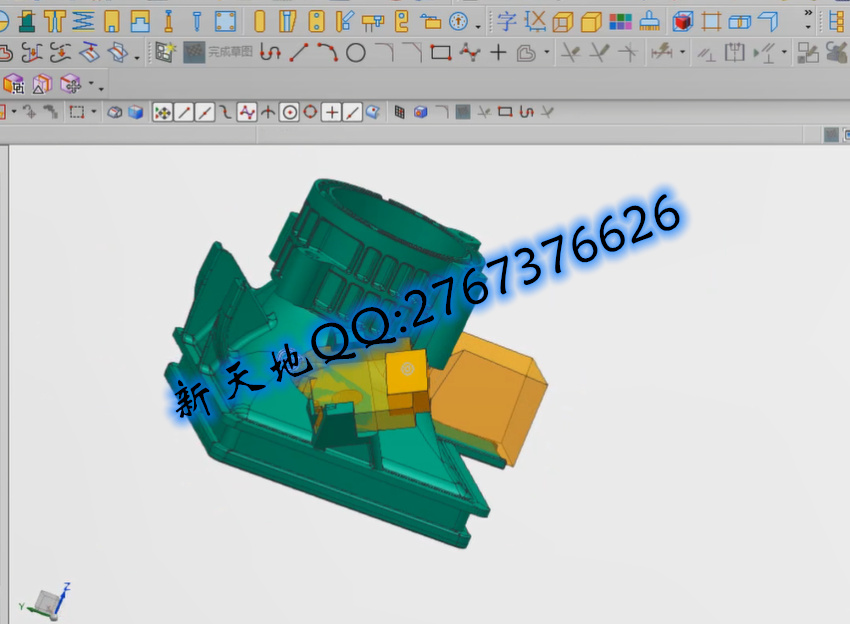
Task: Select the sketch Line tool
Action: coord(299,53)
